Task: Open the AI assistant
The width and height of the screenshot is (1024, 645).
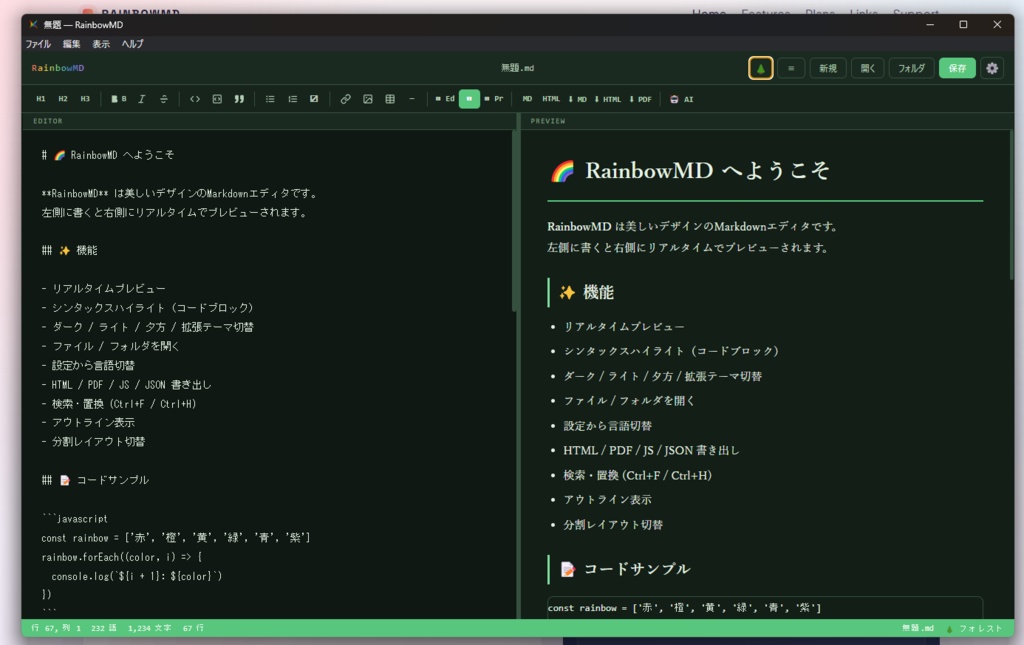Action: 683,98
